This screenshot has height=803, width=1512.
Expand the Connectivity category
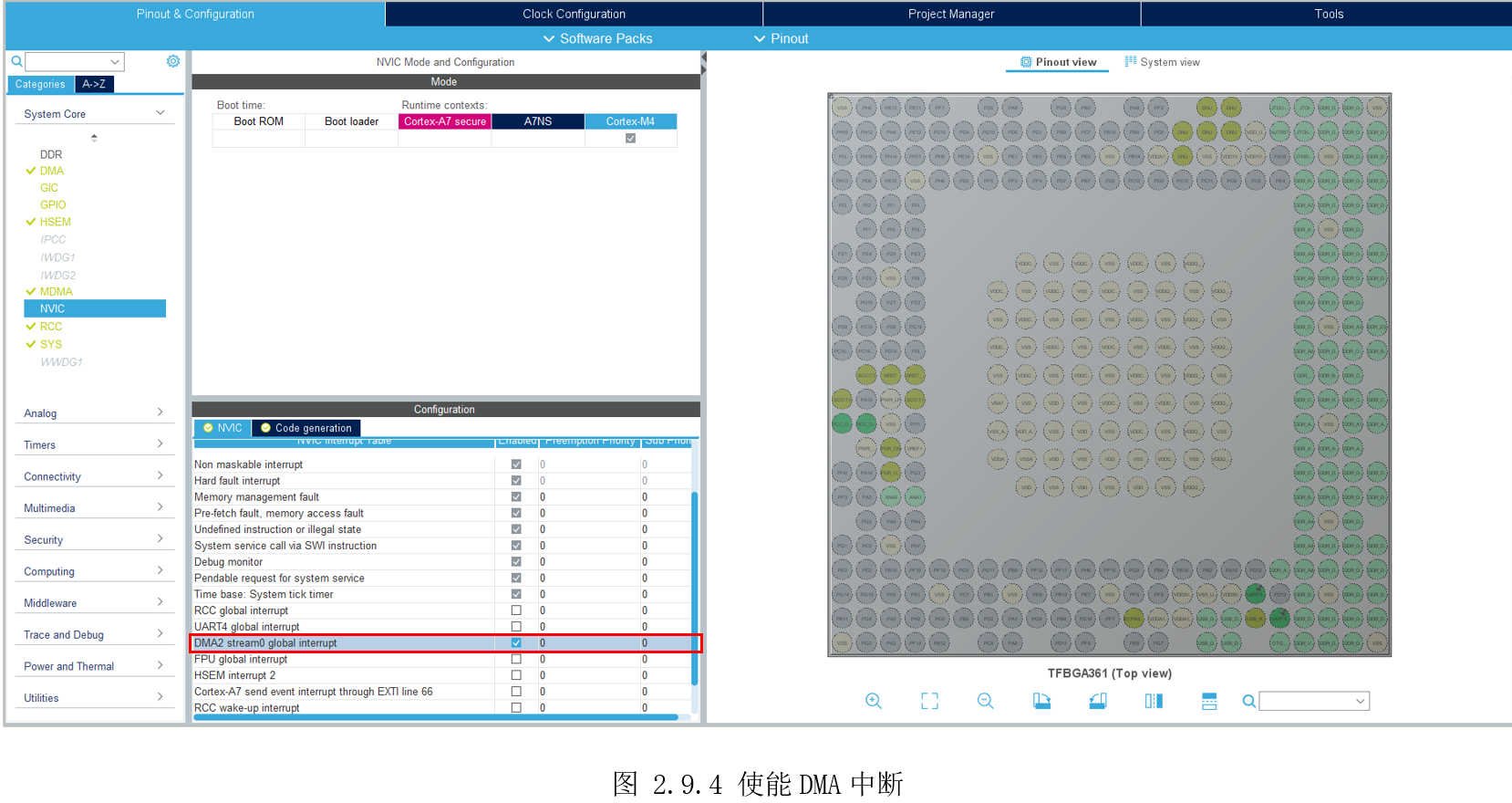point(93,476)
